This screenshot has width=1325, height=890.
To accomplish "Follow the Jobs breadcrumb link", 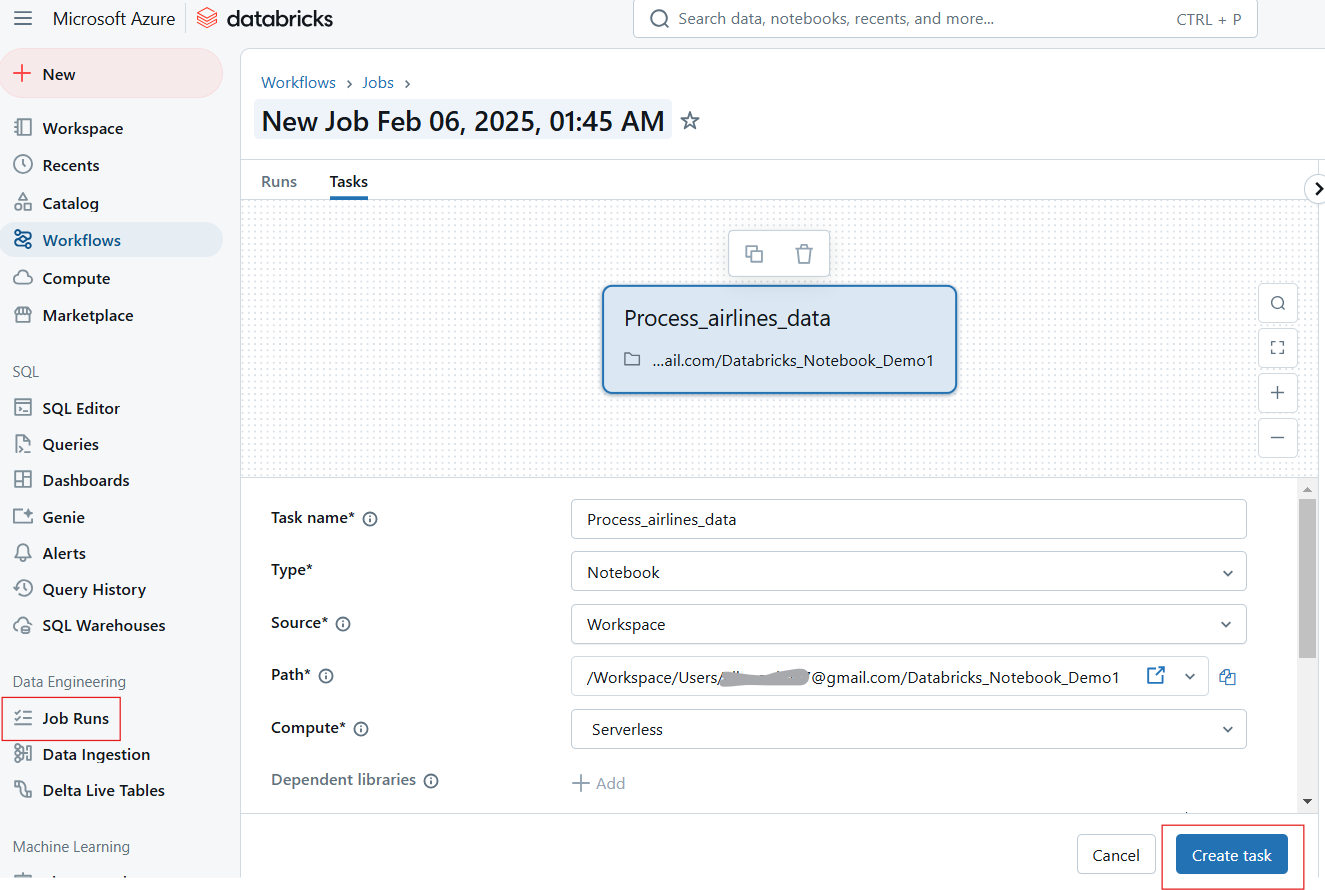I will [378, 83].
